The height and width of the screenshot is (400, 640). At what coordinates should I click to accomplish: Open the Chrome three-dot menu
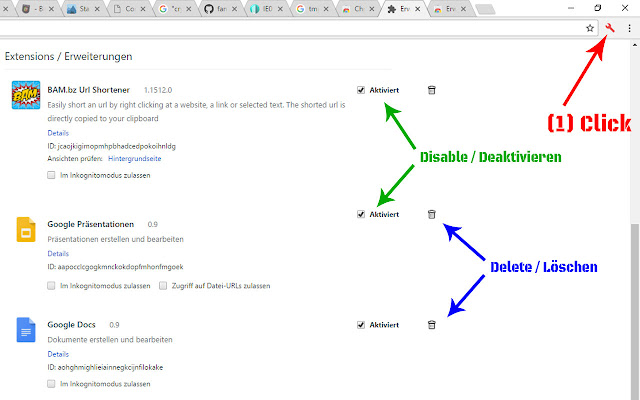[x=629, y=28]
